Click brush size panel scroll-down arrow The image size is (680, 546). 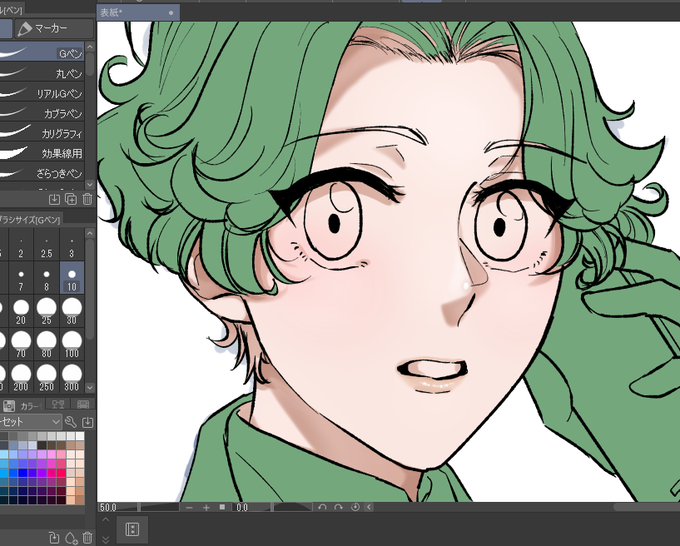click(x=90, y=387)
